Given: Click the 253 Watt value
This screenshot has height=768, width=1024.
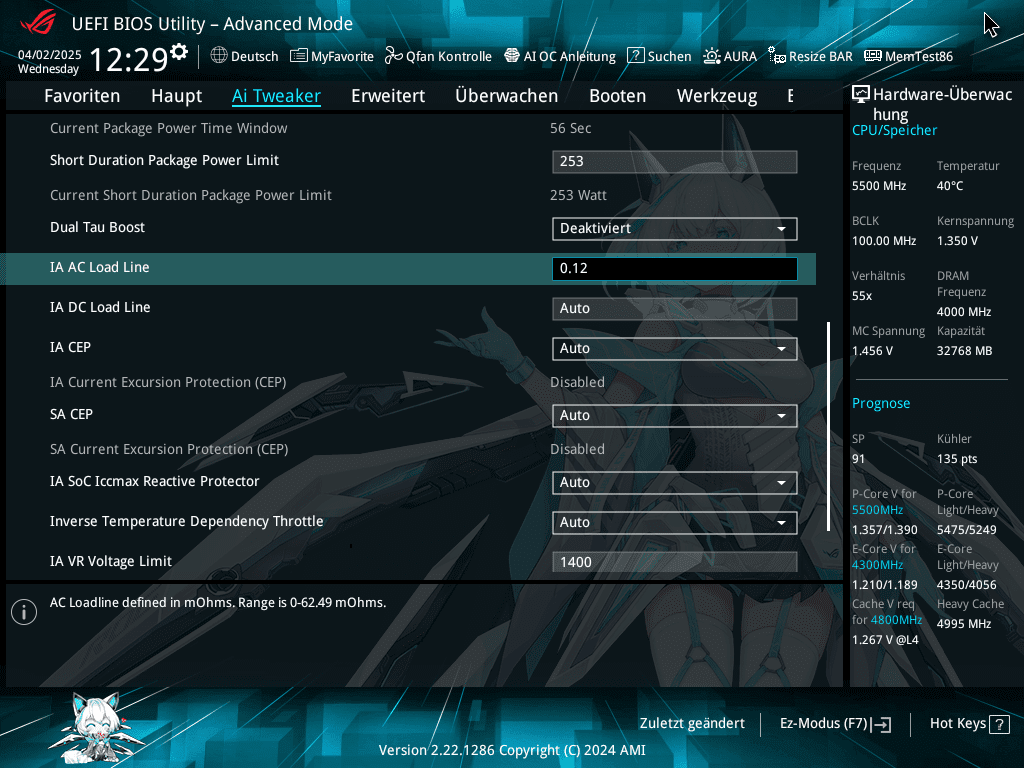Looking at the screenshot, I should (x=578, y=195).
